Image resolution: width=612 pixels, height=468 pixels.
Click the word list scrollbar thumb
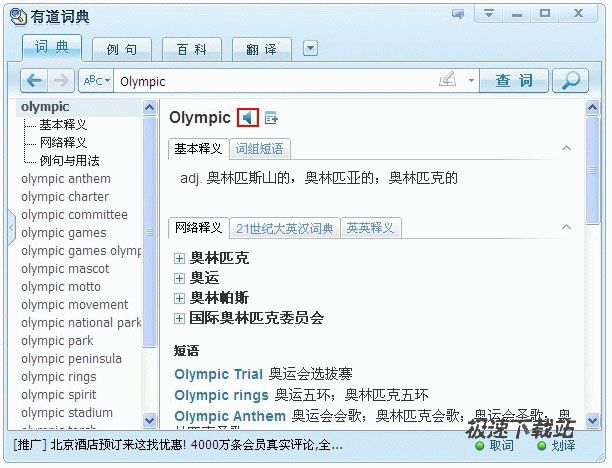[x=149, y=232]
